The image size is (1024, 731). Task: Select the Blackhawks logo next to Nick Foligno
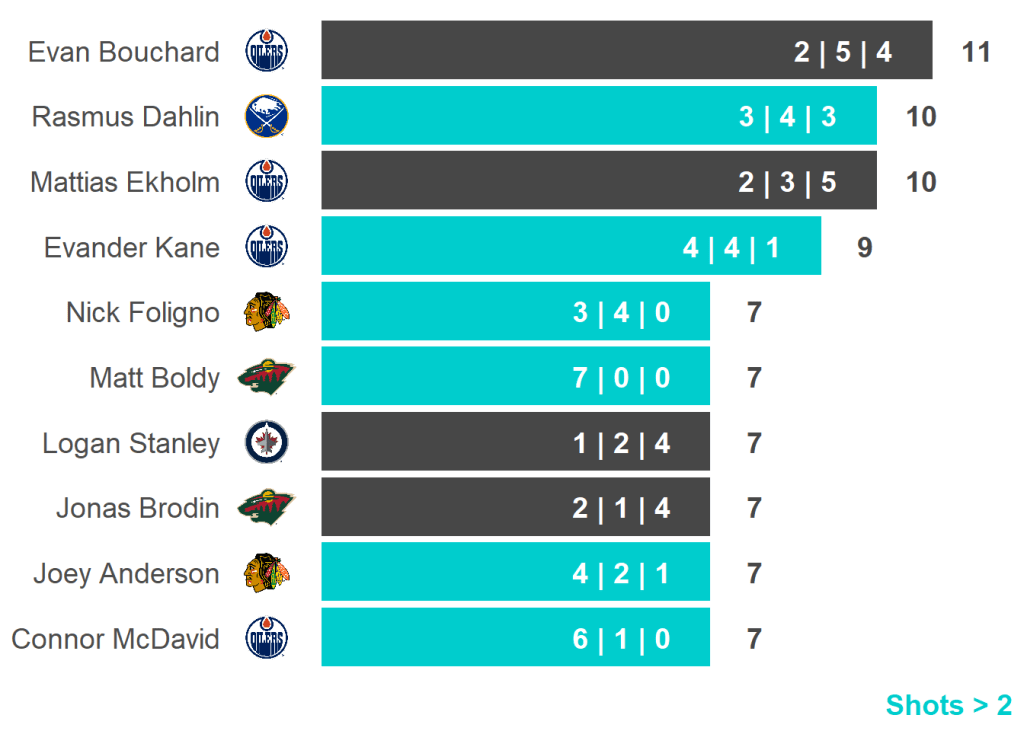pos(266,312)
